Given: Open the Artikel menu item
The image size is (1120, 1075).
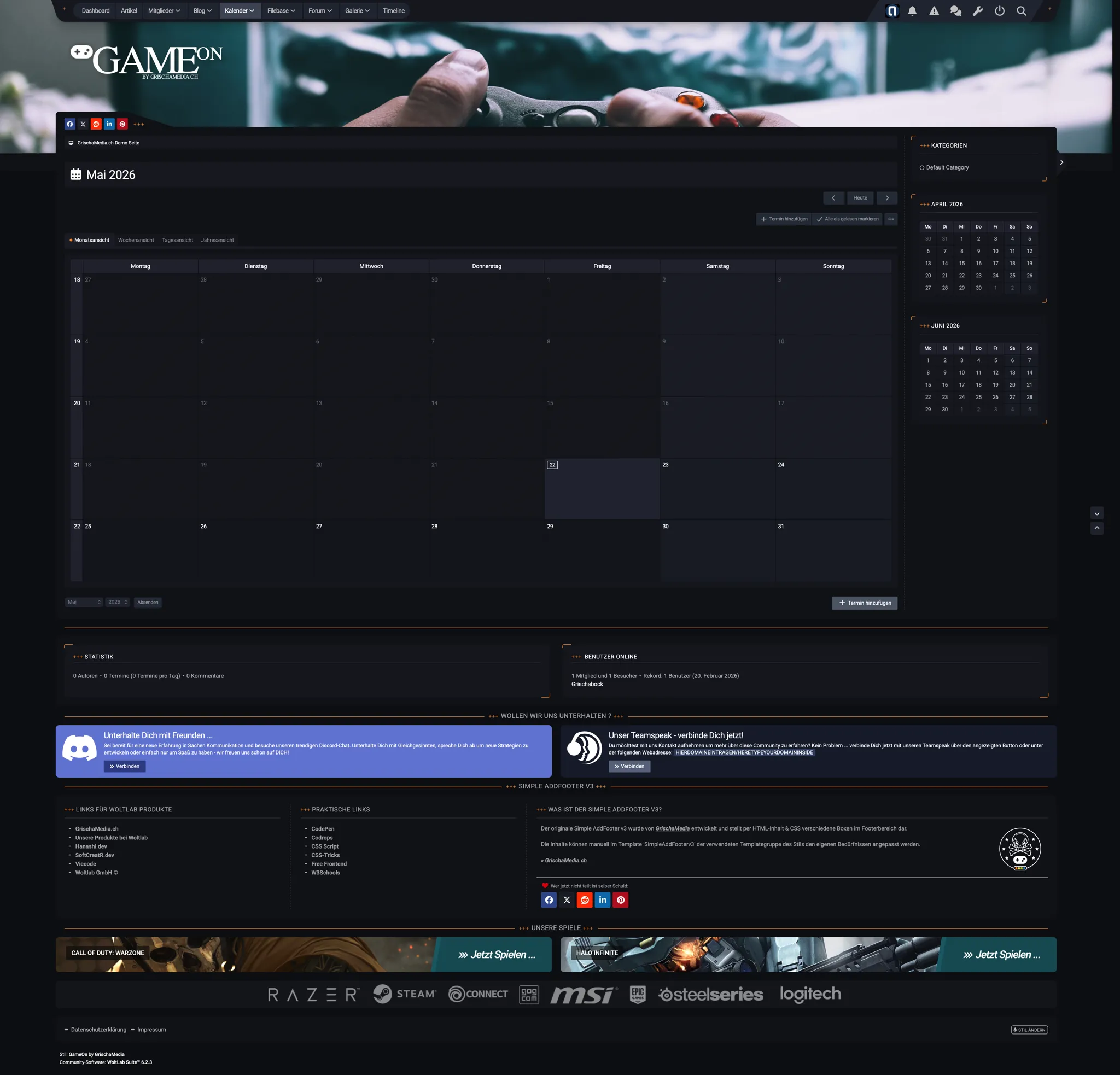Looking at the screenshot, I should pos(129,11).
